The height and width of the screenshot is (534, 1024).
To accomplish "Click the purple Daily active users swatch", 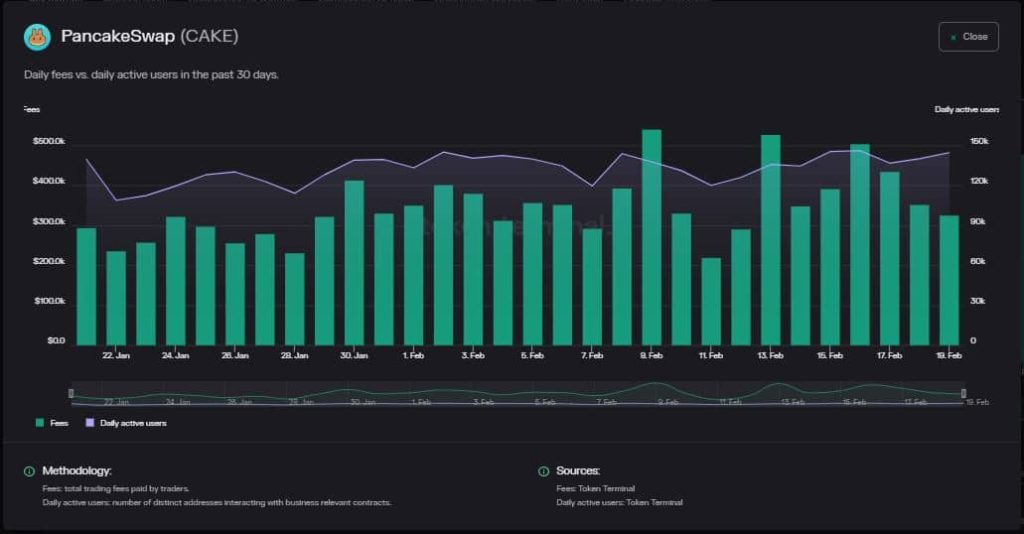I will [x=90, y=423].
